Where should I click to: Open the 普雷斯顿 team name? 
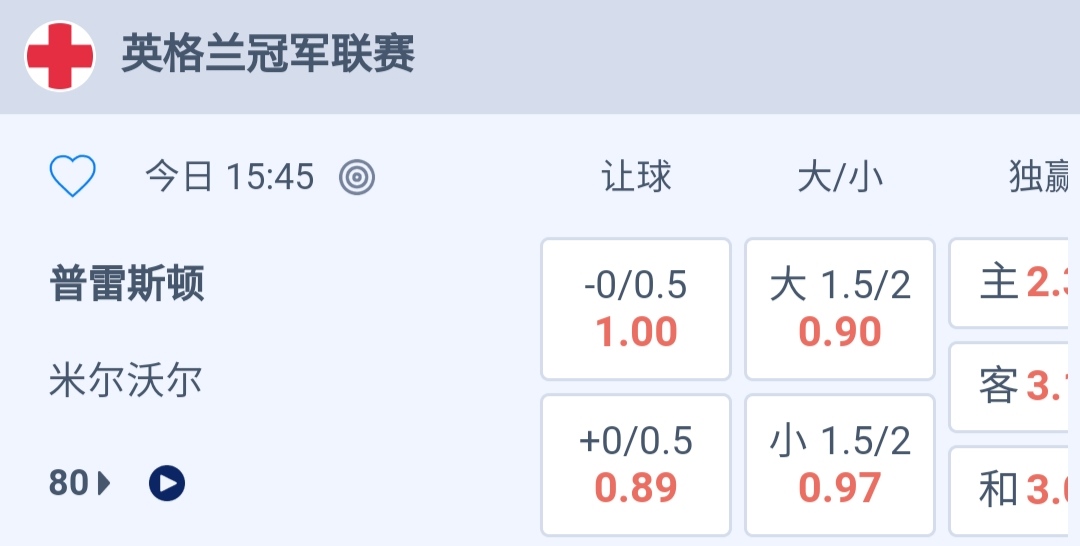pyautogui.click(x=127, y=285)
